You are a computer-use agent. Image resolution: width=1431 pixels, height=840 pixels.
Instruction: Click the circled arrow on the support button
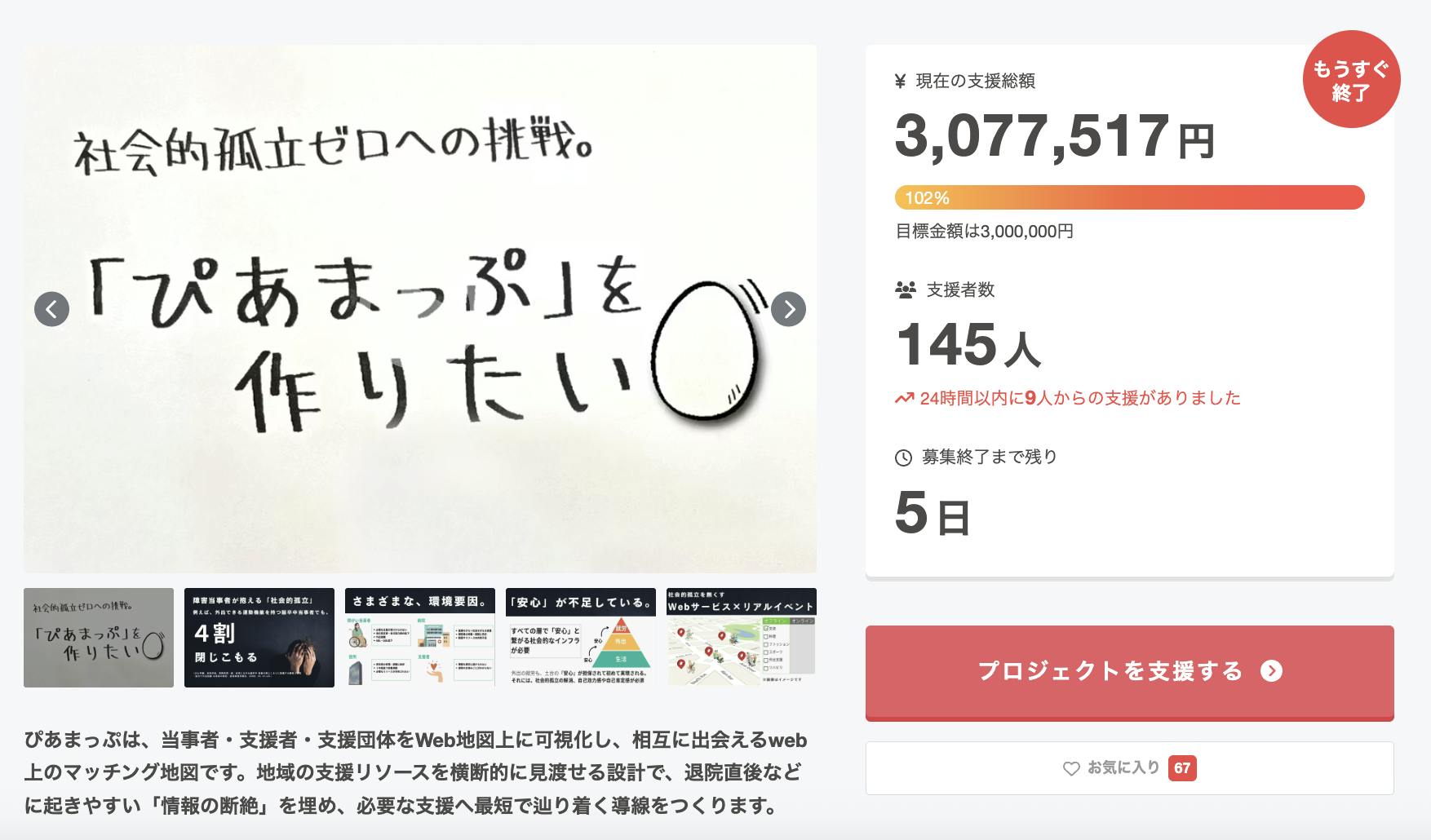tap(1271, 671)
